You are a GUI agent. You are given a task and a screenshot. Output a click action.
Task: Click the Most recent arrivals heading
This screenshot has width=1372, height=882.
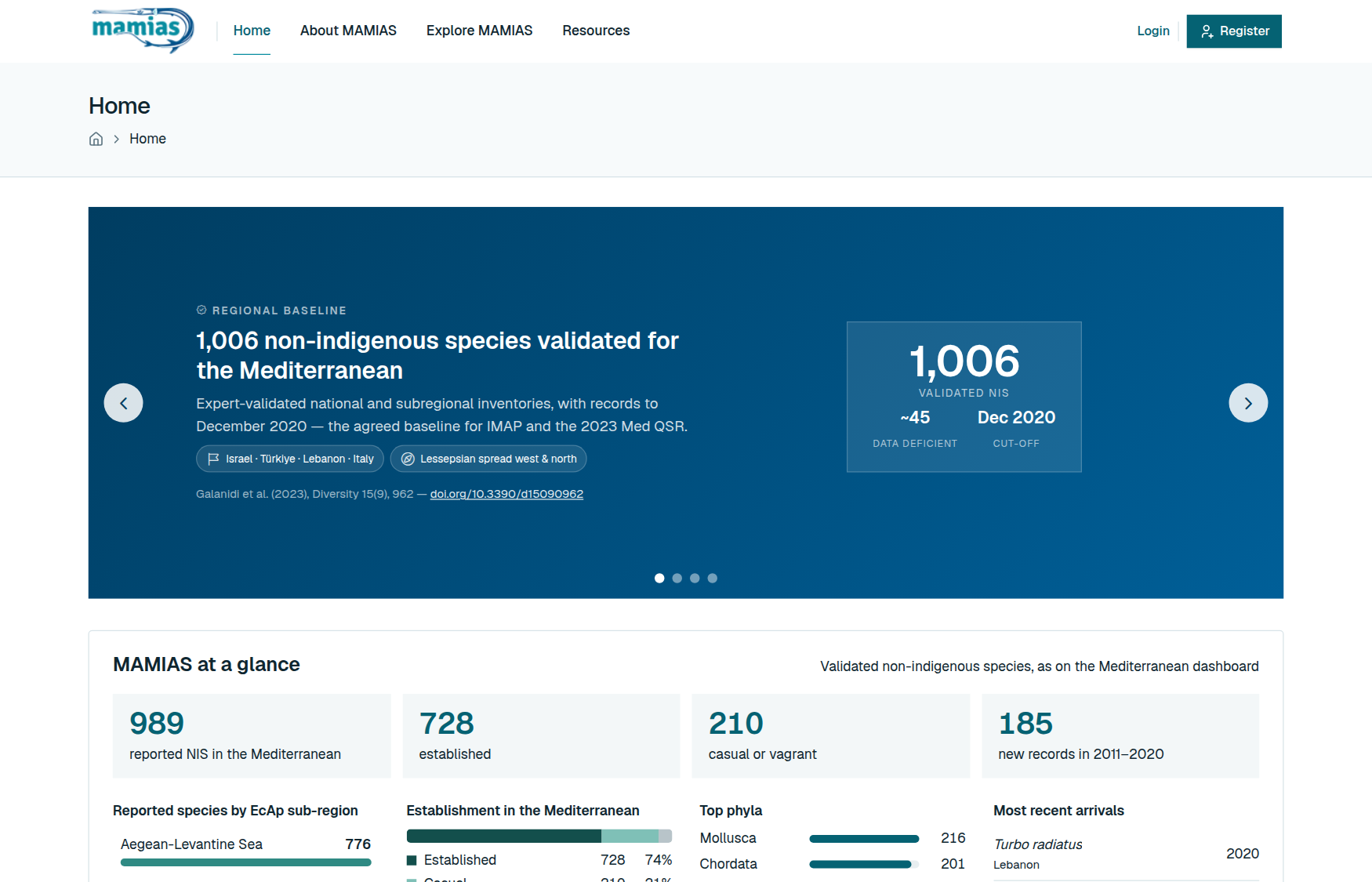point(1058,811)
